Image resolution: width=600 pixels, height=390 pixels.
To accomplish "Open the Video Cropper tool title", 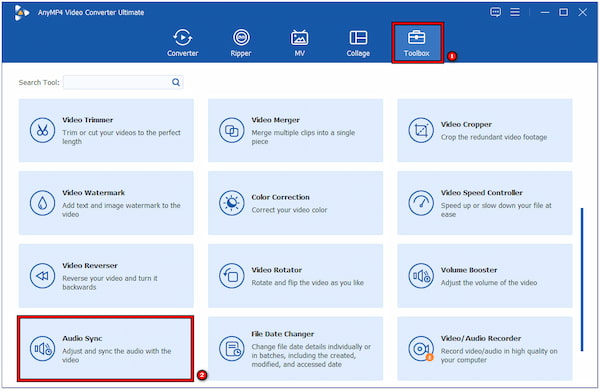I will click(x=466, y=124).
